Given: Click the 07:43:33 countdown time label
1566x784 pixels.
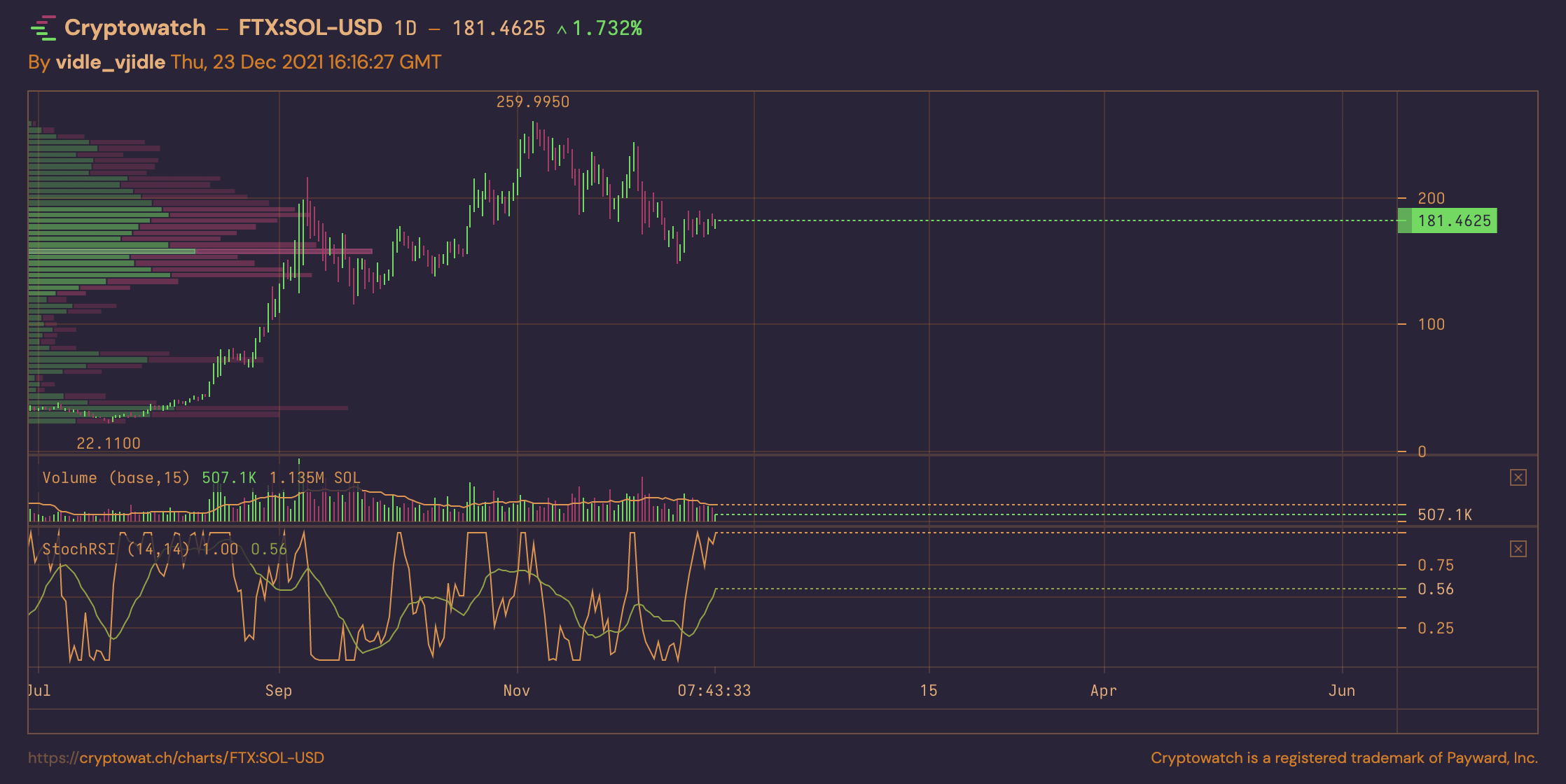Looking at the screenshot, I should pos(714,690).
